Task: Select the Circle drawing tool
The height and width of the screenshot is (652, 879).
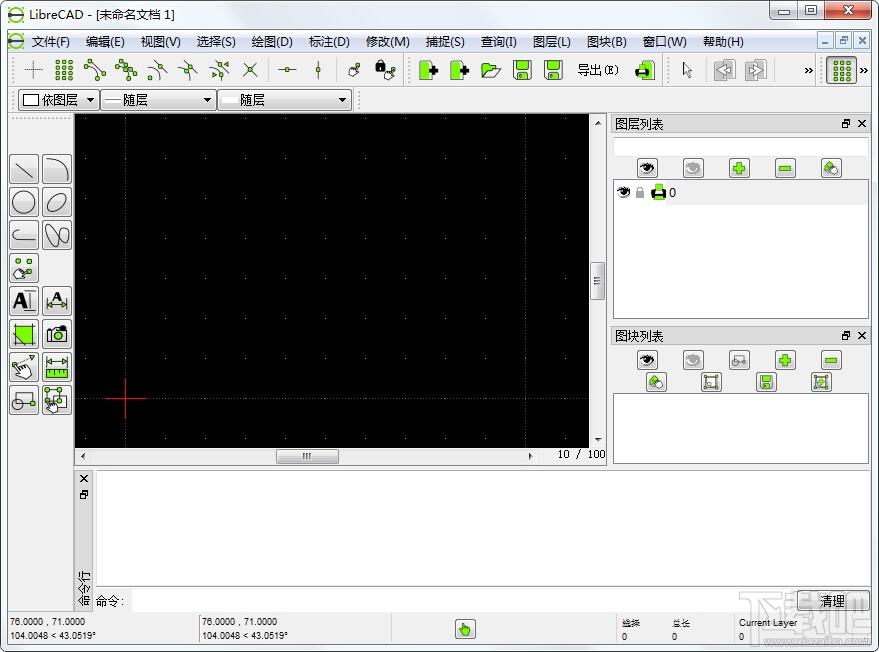Action: (24, 202)
